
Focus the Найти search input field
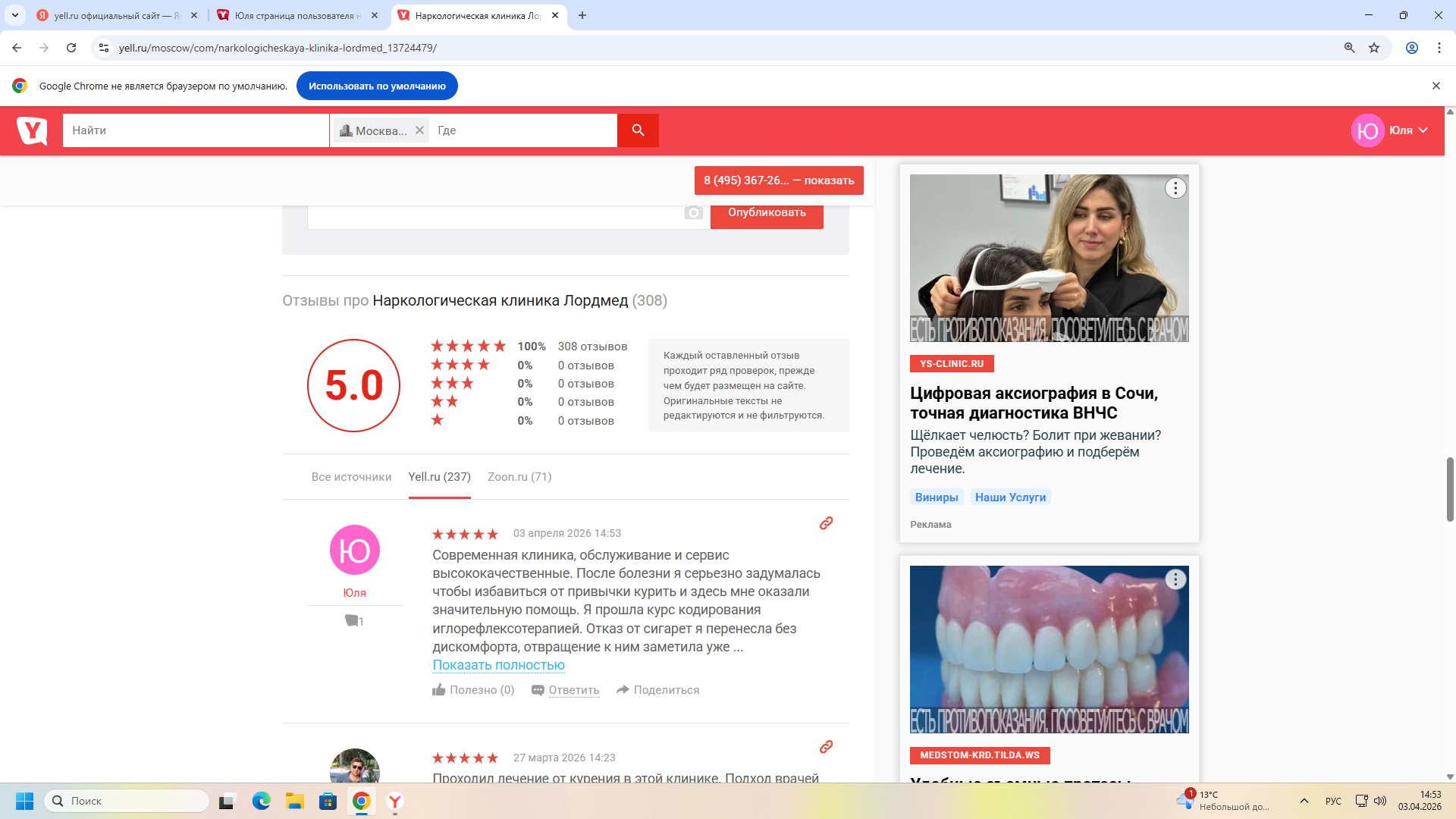196,130
